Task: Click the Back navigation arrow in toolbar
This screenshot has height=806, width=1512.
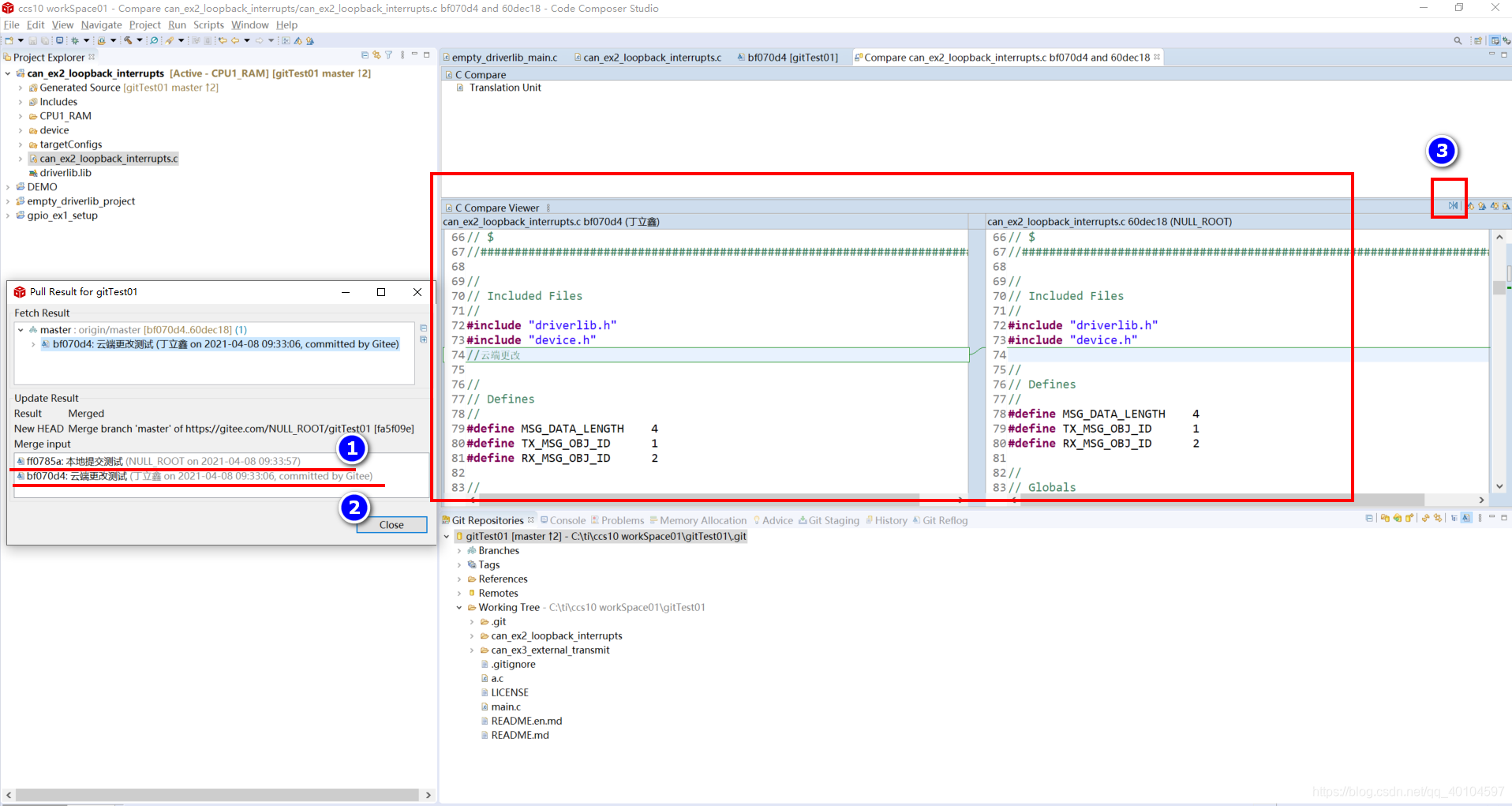Action: click(235, 40)
